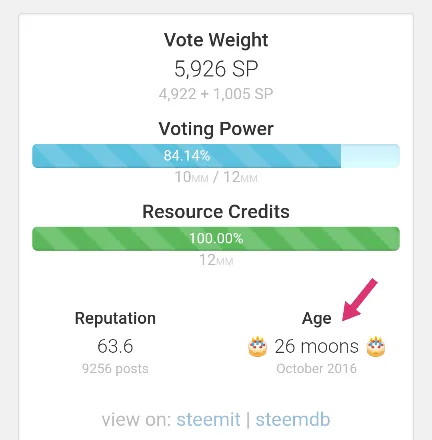Image resolution: width=432 pixels, height=440 pixels.
Task: Click the Reputation heading
Action: [115, 318]
